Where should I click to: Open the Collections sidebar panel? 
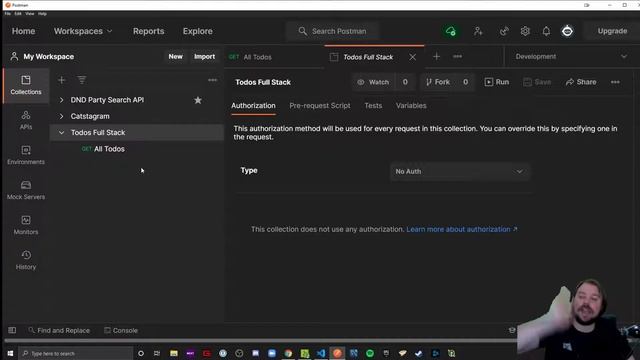26,85
